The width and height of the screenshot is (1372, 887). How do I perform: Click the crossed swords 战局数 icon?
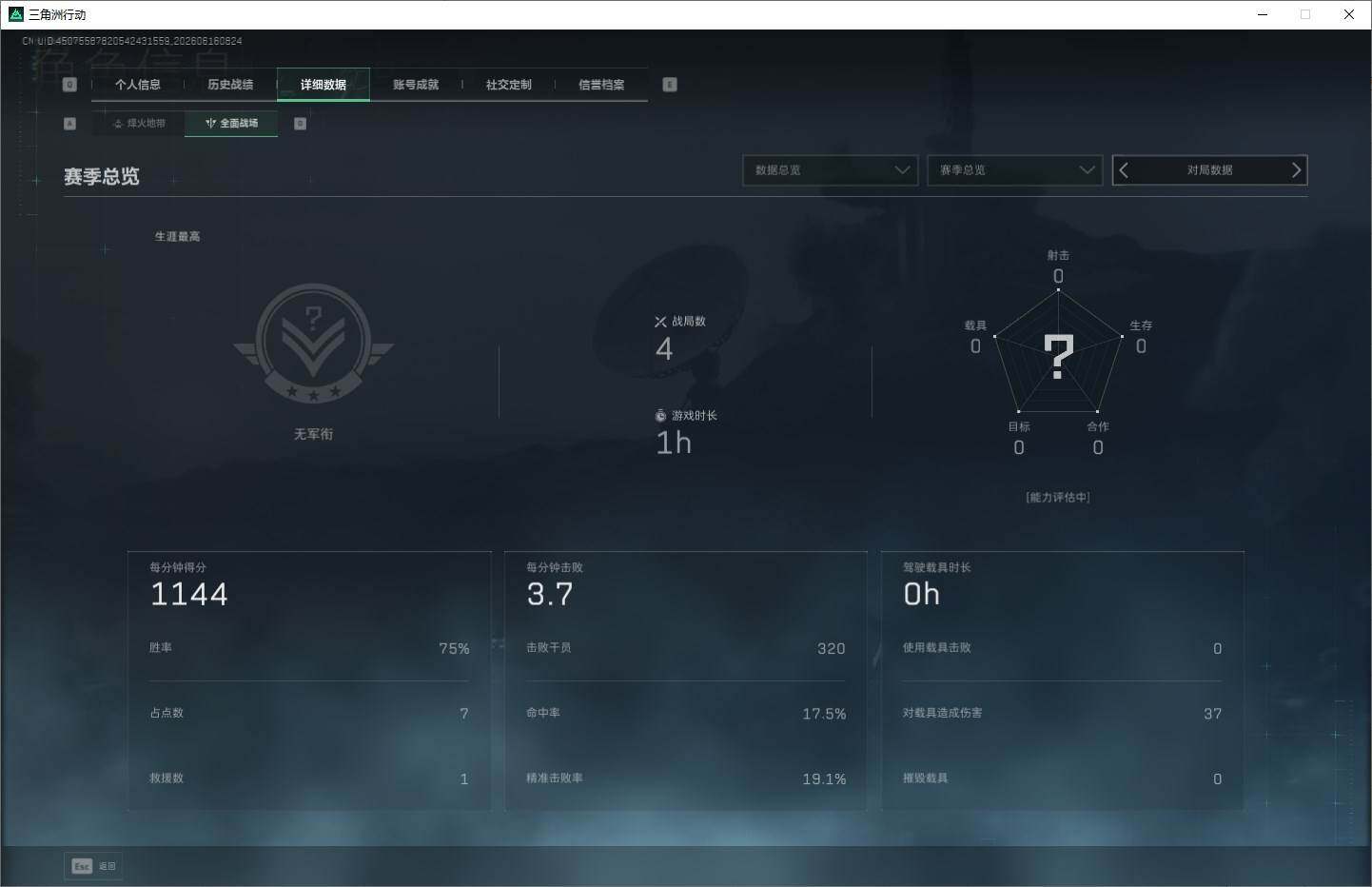tap(660, 322)
